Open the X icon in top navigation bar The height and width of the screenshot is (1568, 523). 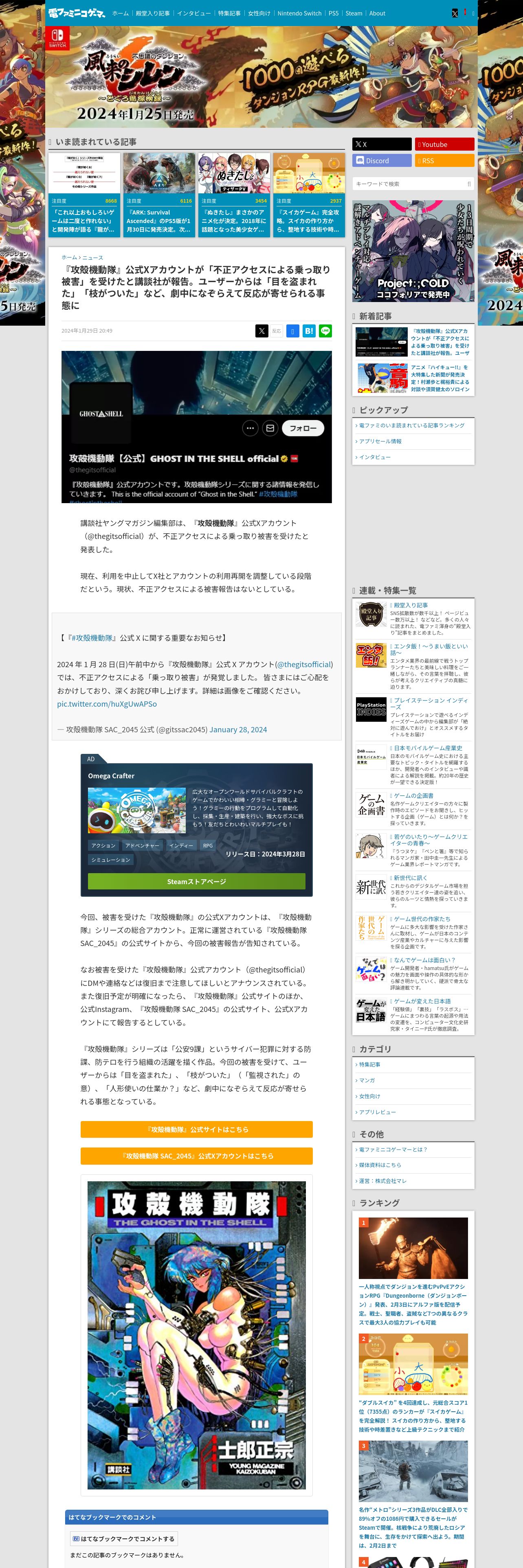pyautogui.click(x=454, y=13)
